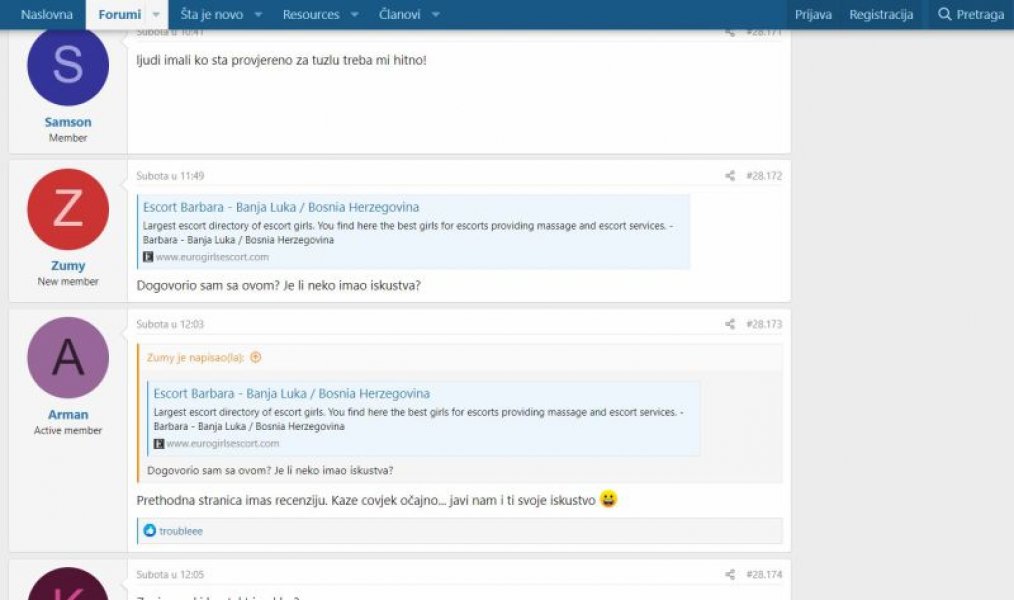Open the Pretraga search button
Screen dimensions: 1014x600
point(971,15)
